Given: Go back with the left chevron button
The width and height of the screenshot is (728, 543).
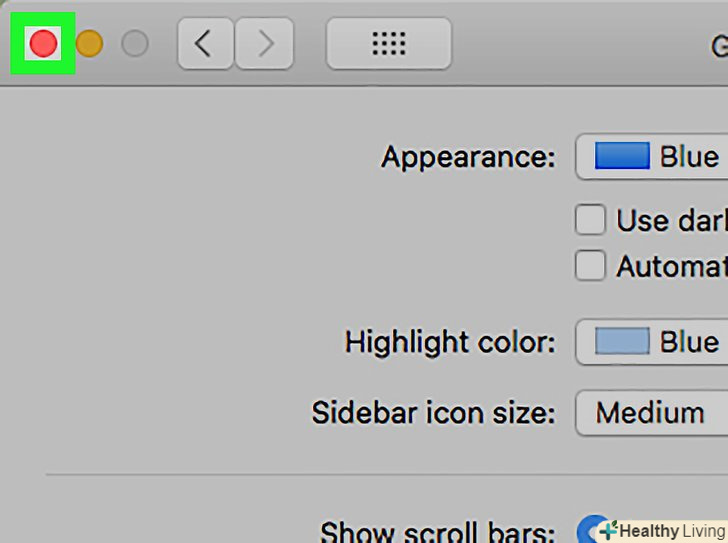Looking at the screenshot, I should 205,44.
